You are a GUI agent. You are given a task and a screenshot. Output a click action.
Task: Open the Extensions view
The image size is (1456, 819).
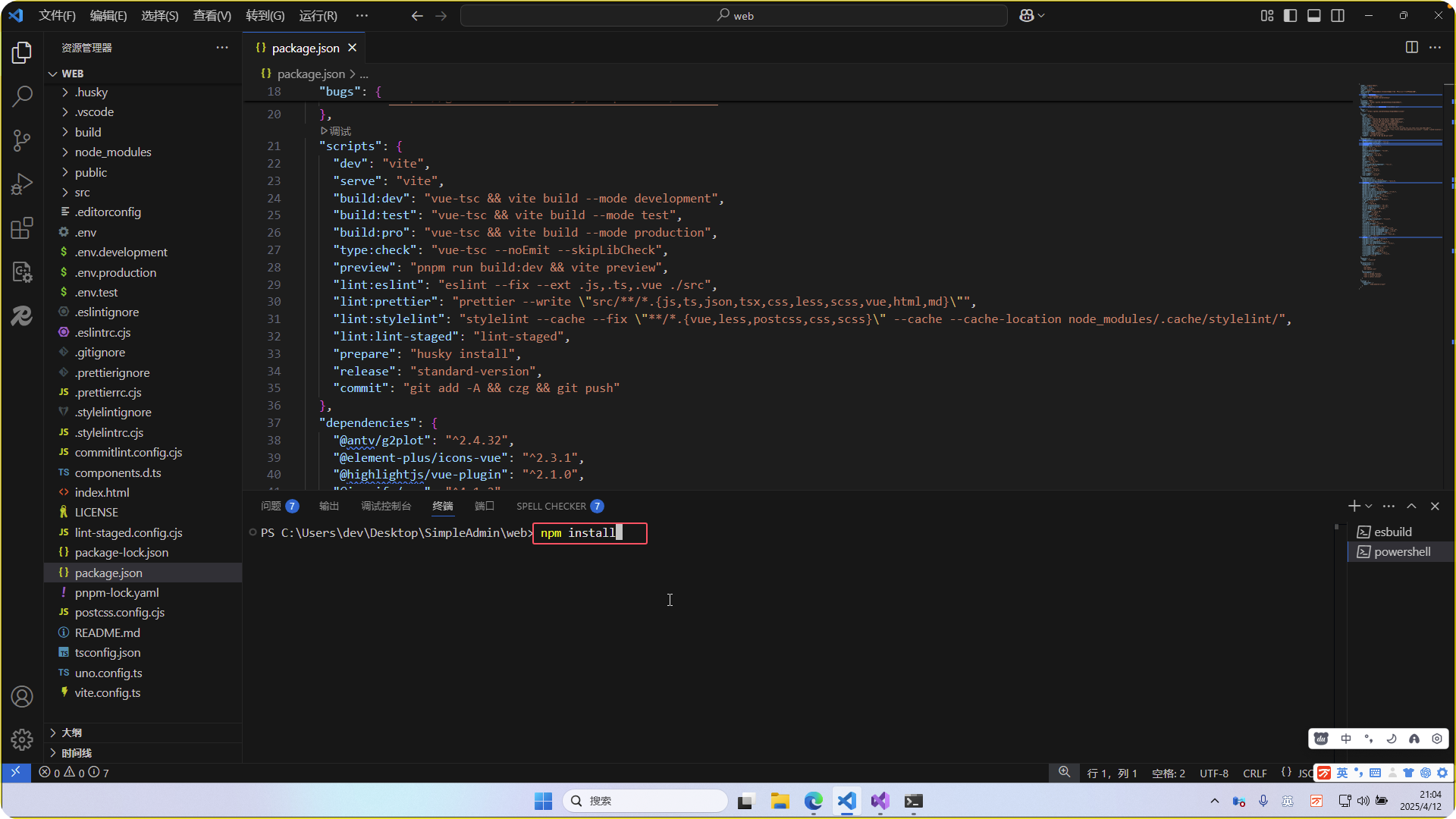[22, 227]
